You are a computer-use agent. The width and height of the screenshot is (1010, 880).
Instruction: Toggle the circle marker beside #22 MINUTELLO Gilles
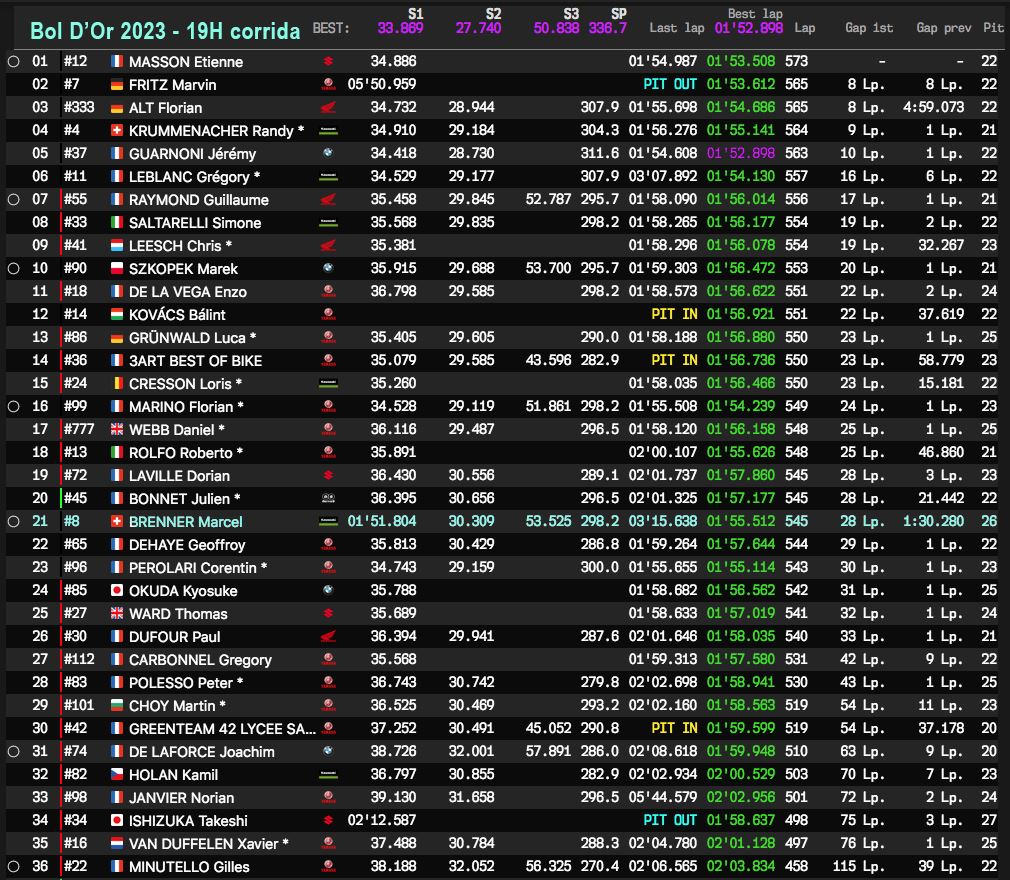[14, 866]
